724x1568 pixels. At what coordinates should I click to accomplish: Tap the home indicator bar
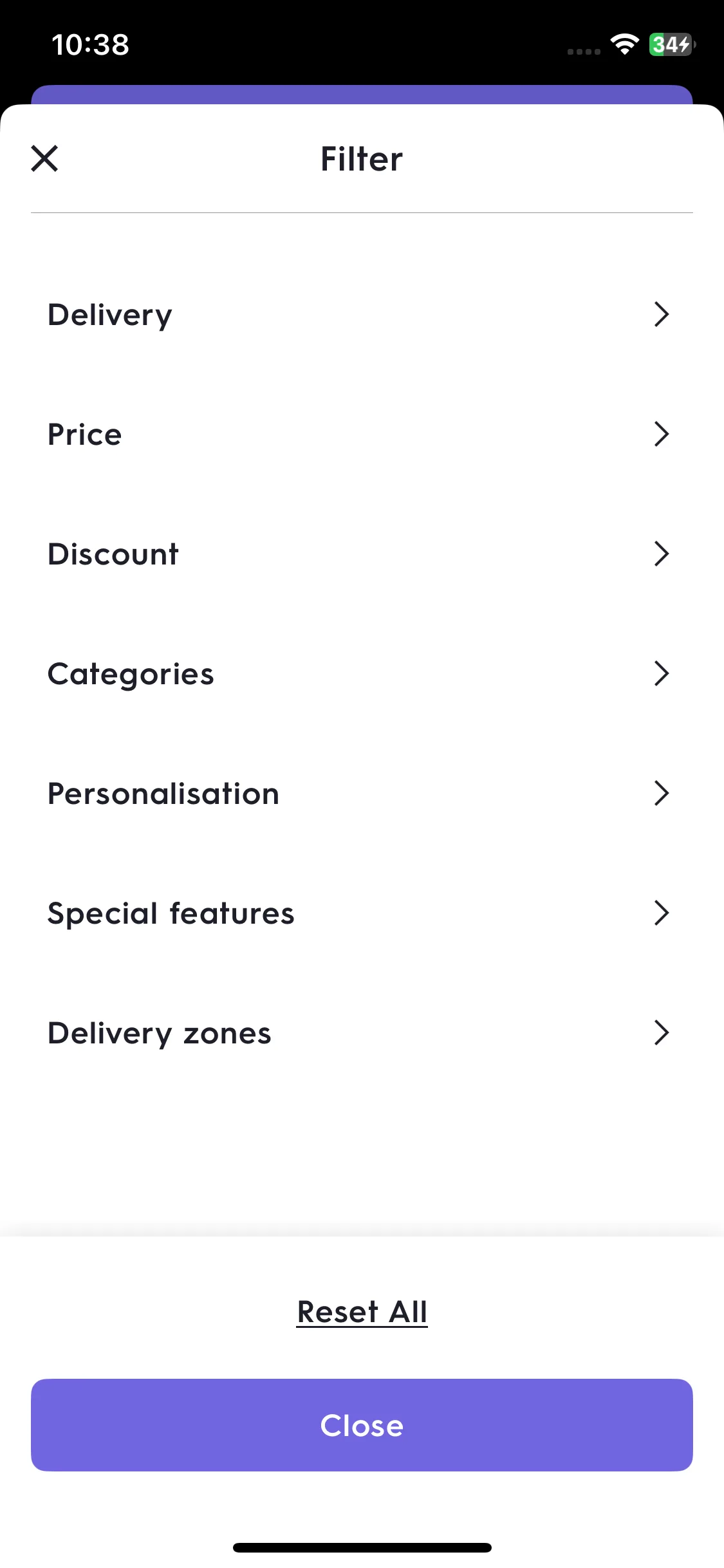click(x=362, y=1547)
